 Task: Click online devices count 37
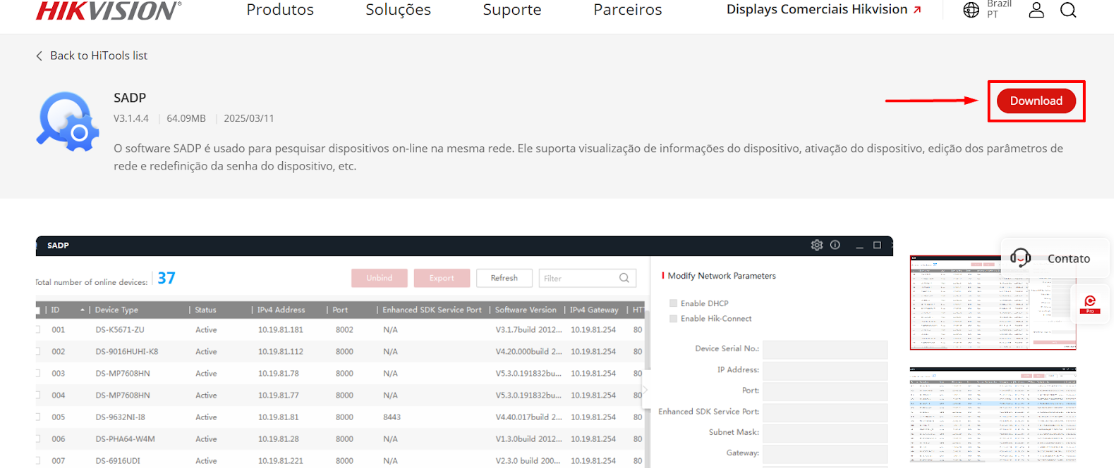[166, 278]
